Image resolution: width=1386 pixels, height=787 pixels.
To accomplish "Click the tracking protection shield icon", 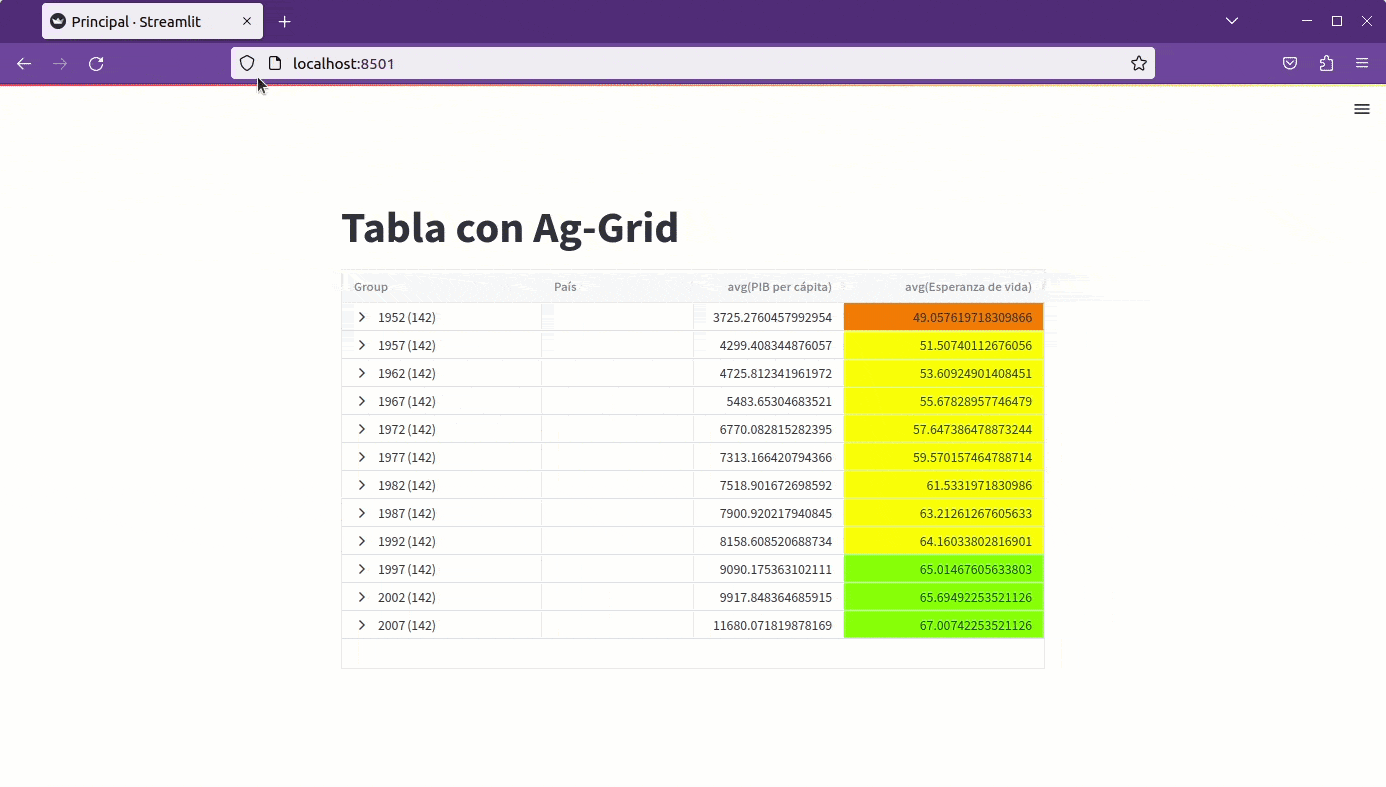I will pyautogui.click(x=247, y=63).
